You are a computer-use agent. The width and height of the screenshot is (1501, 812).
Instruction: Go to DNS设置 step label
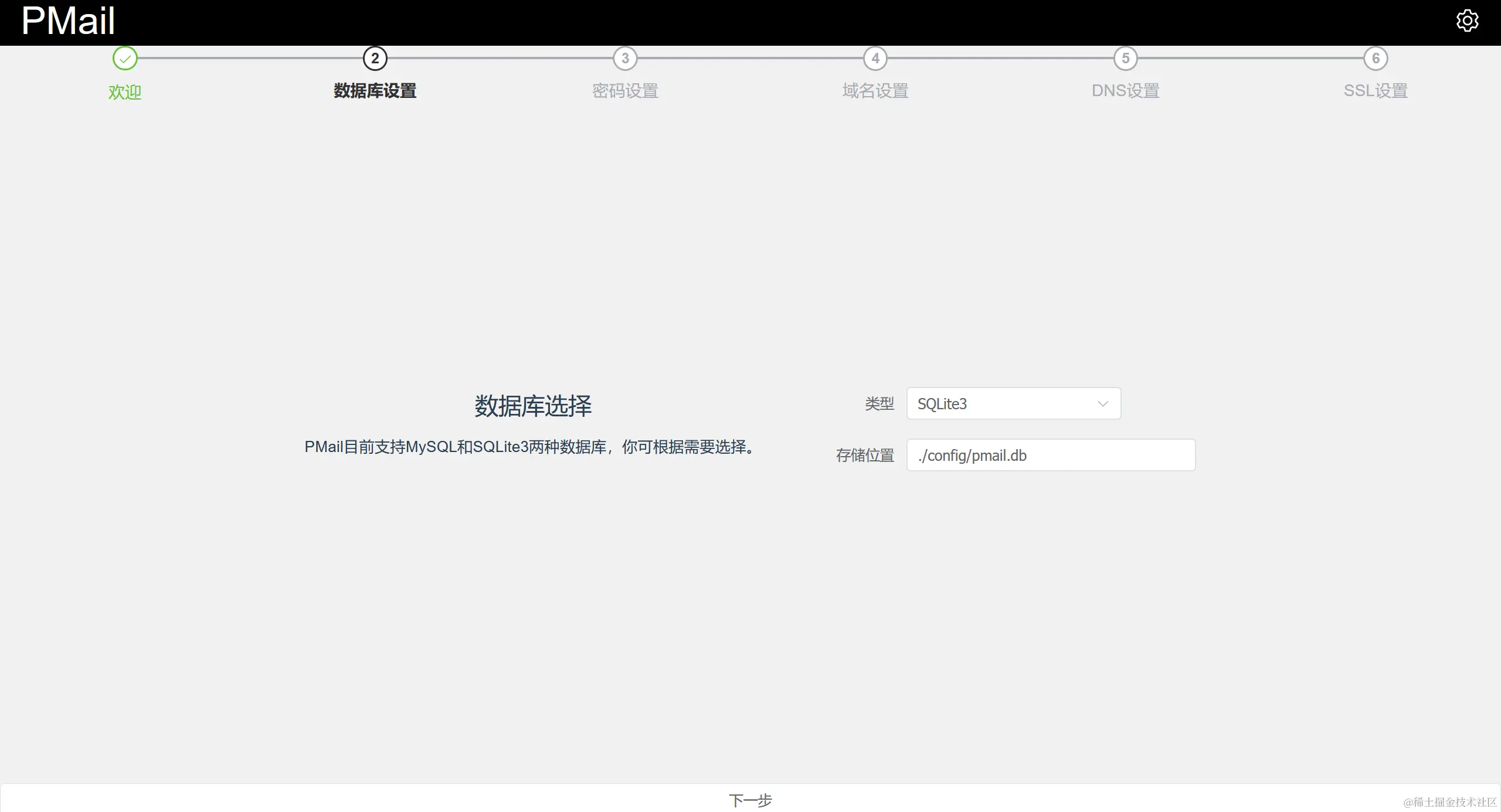tap(1125, 91)
